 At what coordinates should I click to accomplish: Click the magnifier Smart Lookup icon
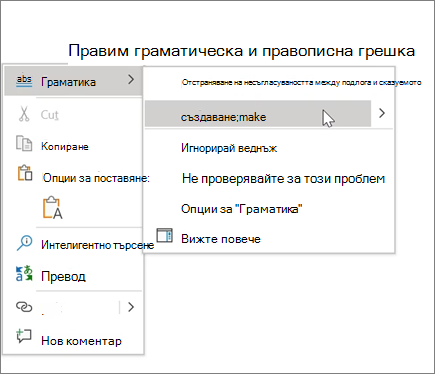24,243
